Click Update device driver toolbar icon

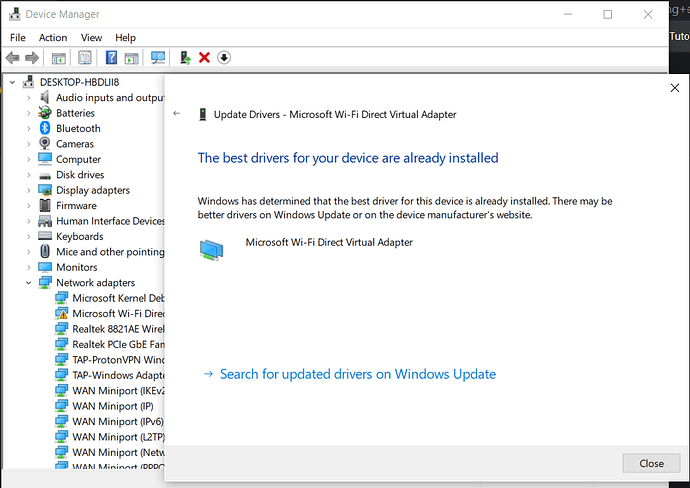185,58
